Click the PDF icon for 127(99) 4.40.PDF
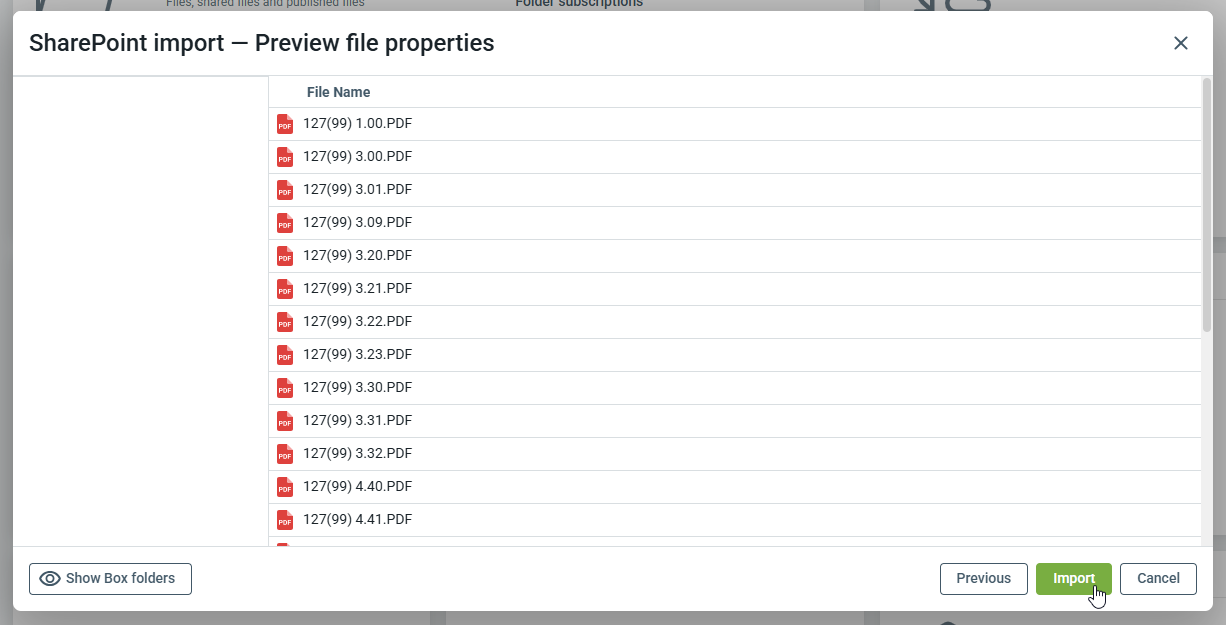 click(x=285, y=487)
